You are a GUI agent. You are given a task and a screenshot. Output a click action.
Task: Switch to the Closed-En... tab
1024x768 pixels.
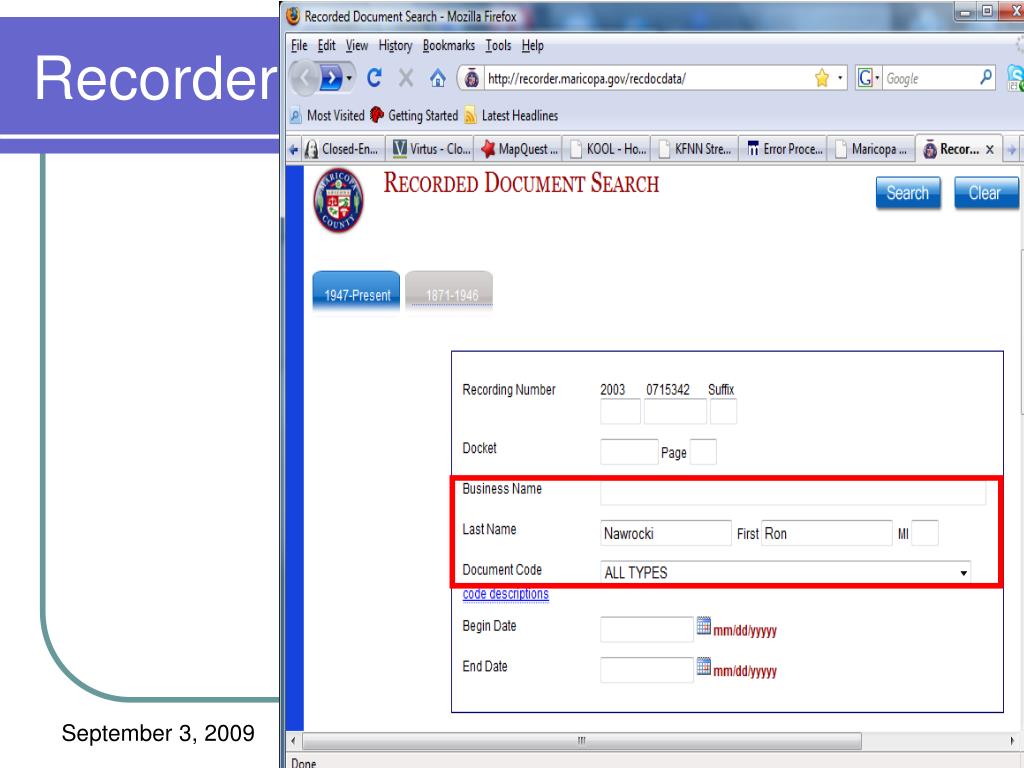click(x=342, y=150)
